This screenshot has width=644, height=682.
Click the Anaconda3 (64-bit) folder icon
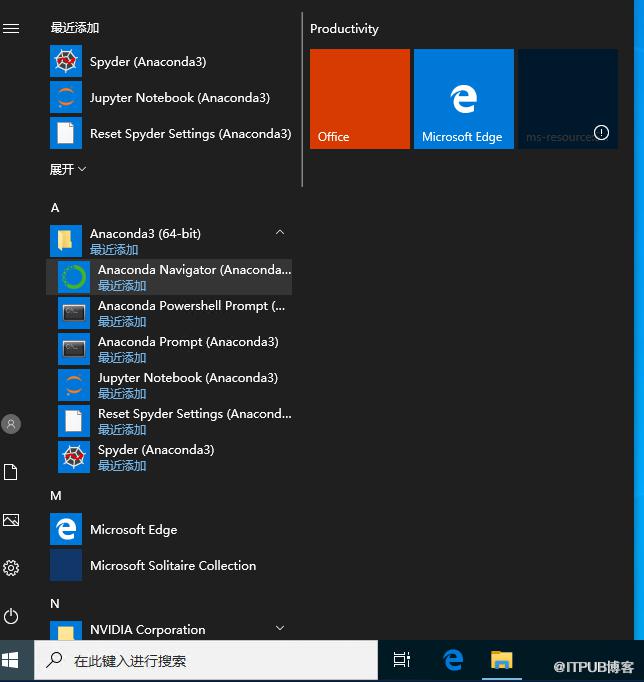pos(66,241)
